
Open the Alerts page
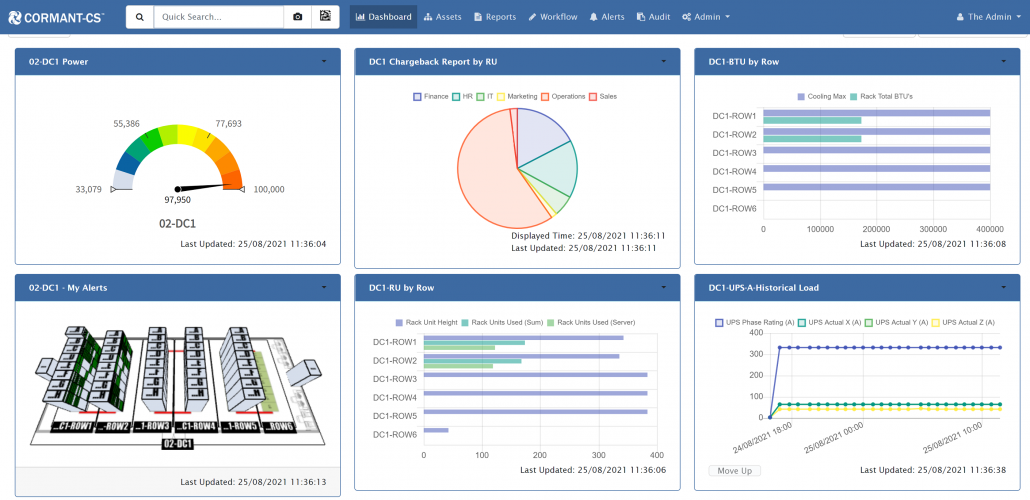point(607,17)
